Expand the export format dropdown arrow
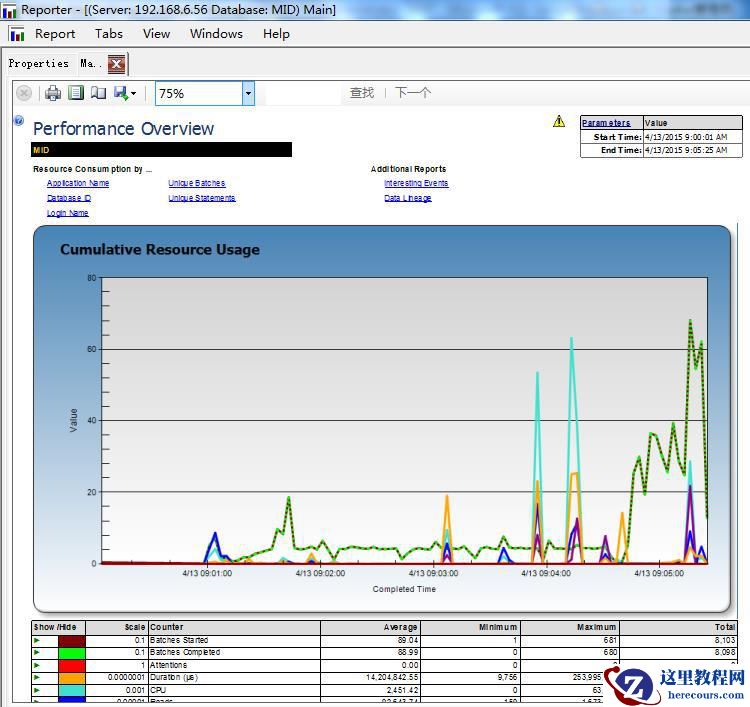The image size is (750, 707). 133,94
